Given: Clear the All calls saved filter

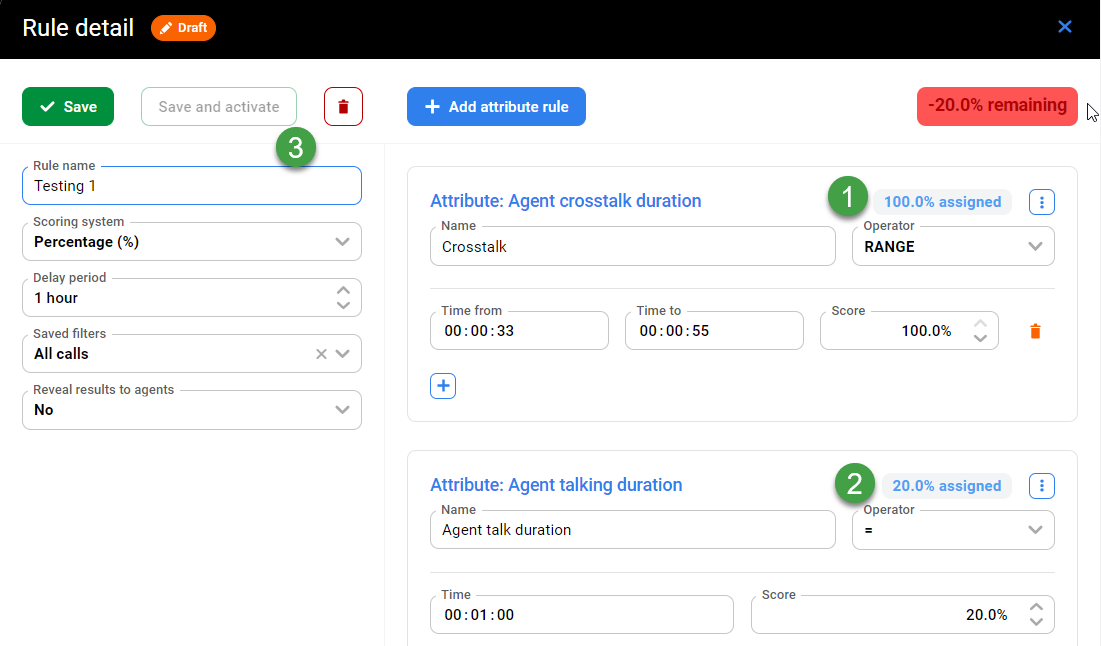Looking at the screenshot, I should (321, 354).
